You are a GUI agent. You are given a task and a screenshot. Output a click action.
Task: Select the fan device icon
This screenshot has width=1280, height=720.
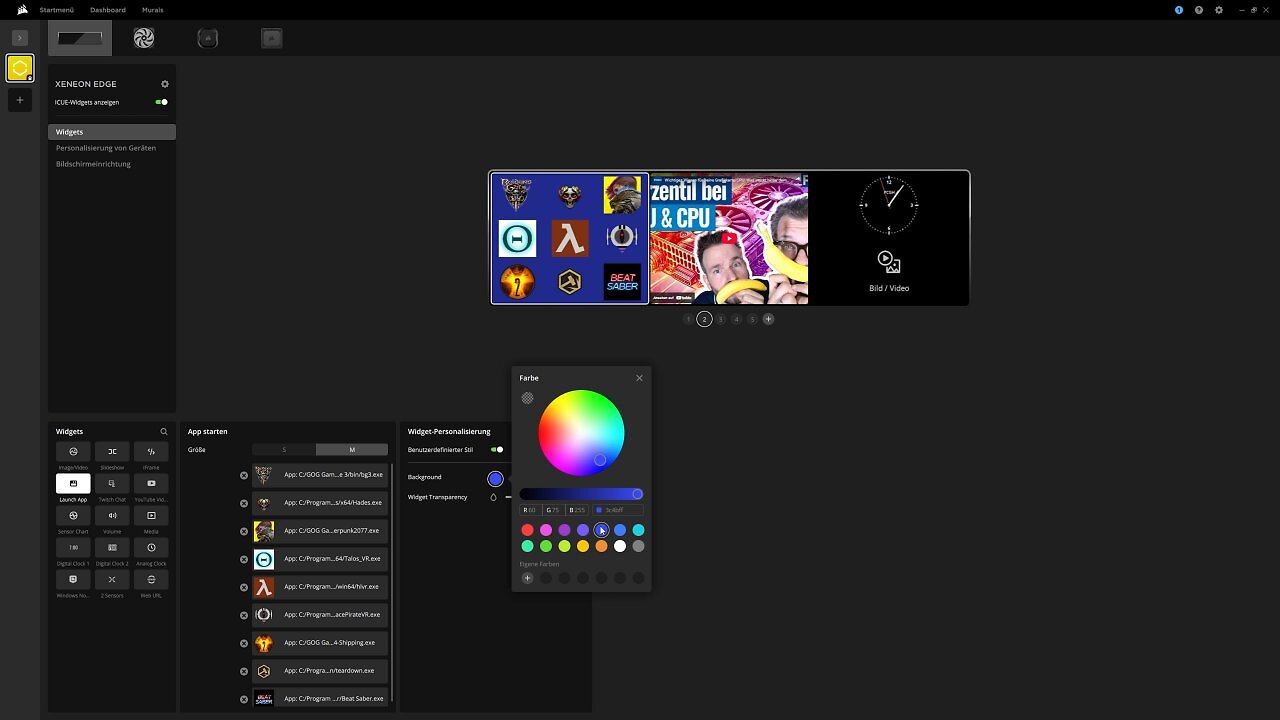[144, 38]
